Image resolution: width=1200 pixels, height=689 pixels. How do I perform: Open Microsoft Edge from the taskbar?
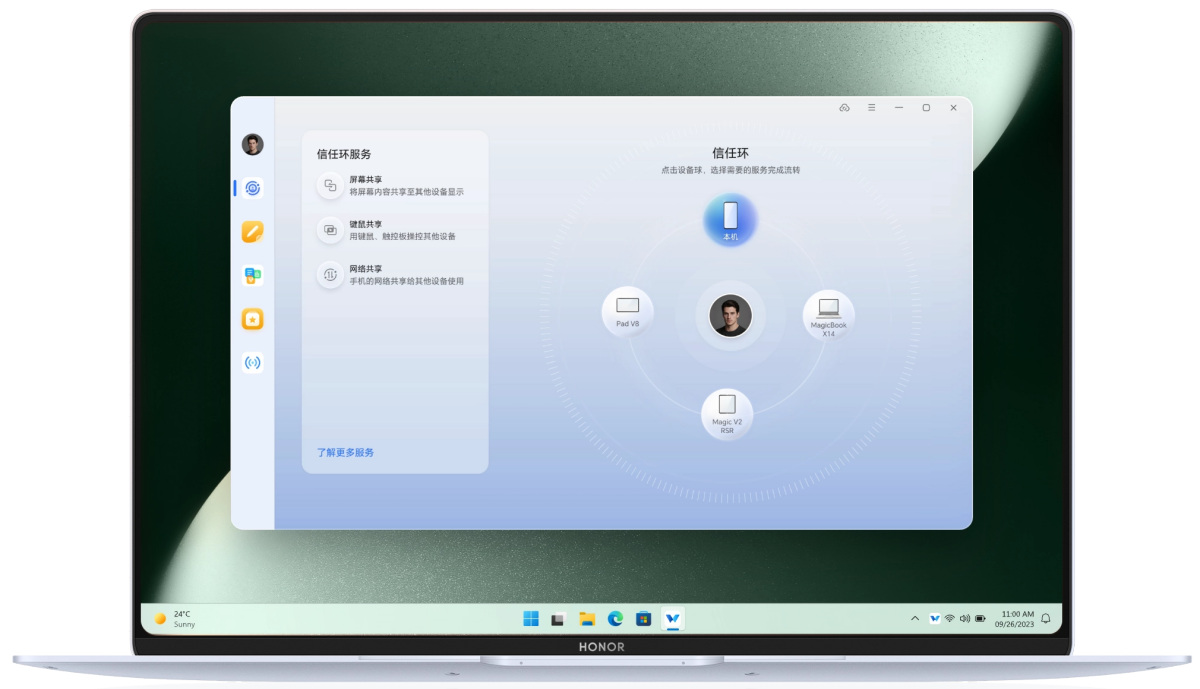coord(616,619)
